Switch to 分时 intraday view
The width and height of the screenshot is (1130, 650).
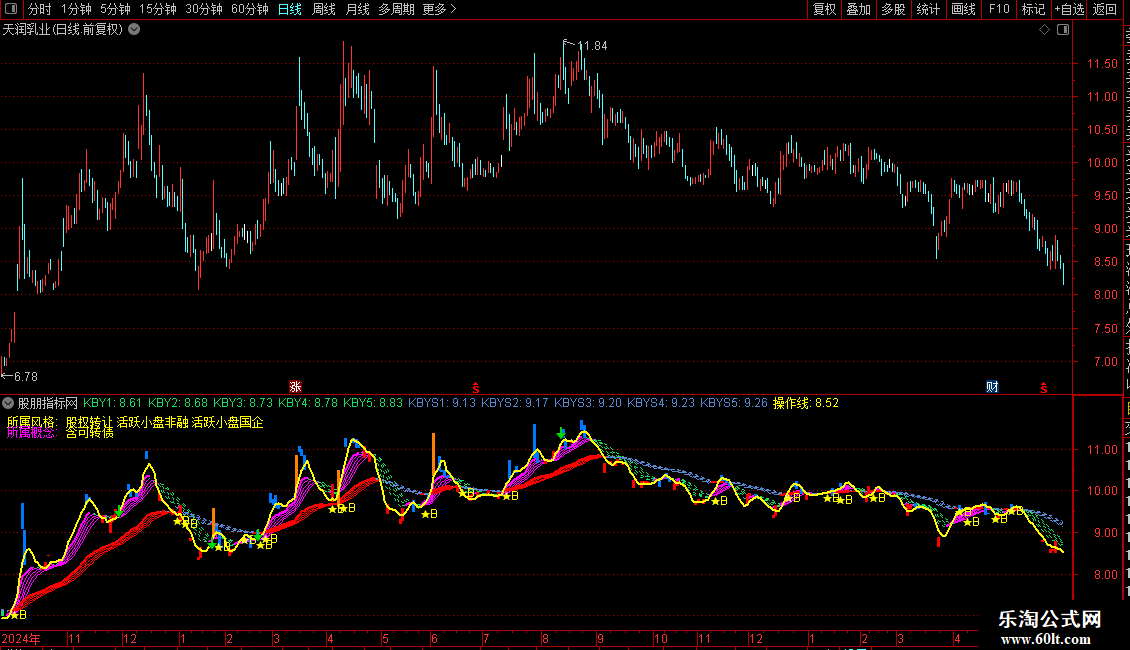tap(40, 9)
